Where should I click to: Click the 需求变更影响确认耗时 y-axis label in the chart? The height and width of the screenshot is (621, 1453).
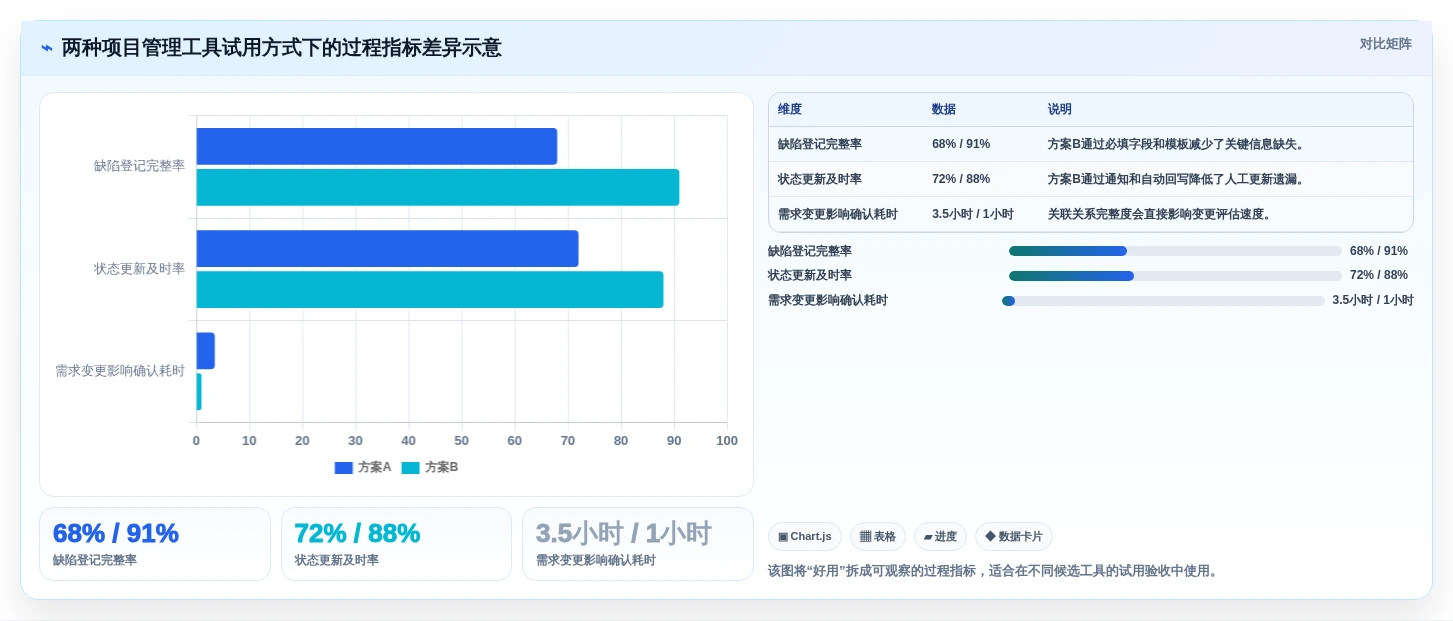tap(120, 371)
